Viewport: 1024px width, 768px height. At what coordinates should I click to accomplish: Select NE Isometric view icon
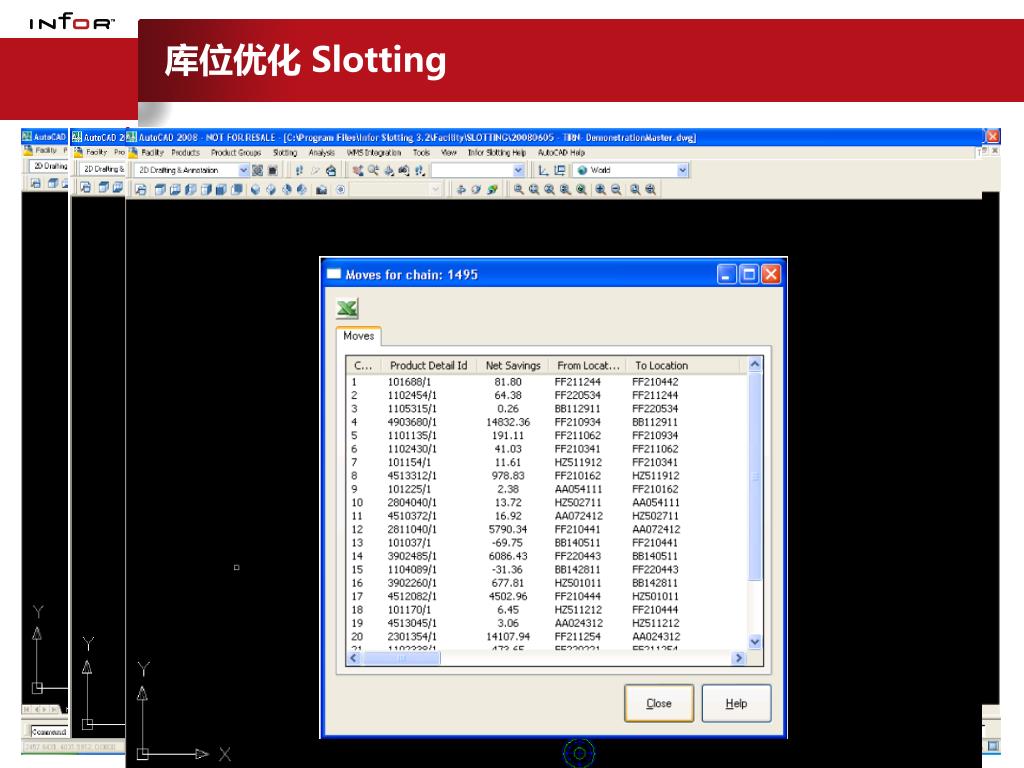pos(286,189)
